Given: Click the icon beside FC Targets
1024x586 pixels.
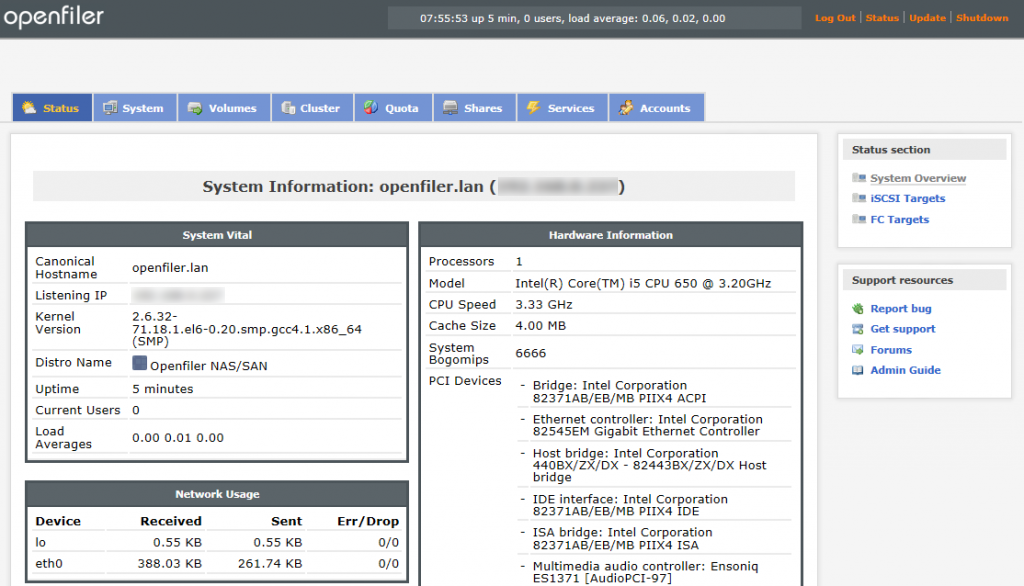Looking at the screenshot, I should click(x=859, y=219).
